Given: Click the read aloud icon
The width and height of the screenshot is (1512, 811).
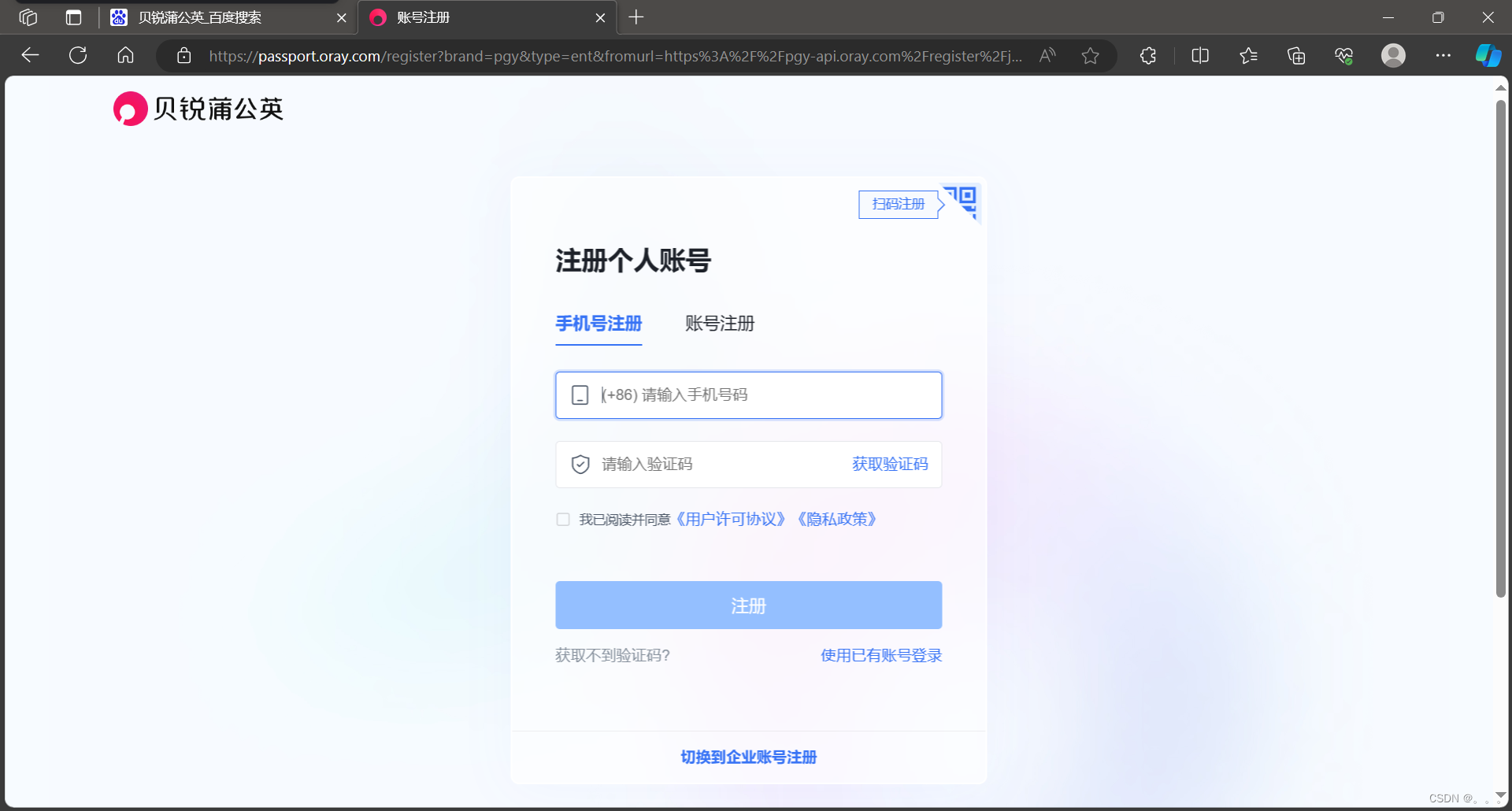Looking at the screenshot, I should [1047, 56].
